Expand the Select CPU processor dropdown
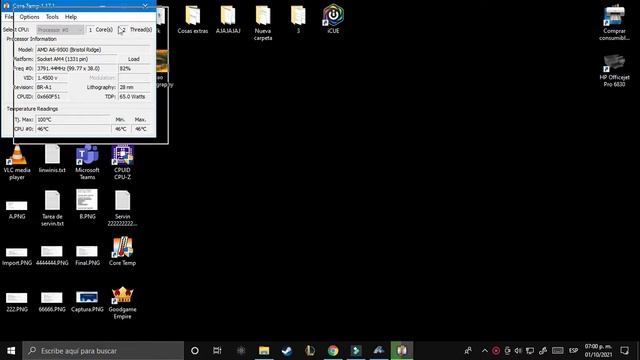Screen dimensions: 640x360 60,30
